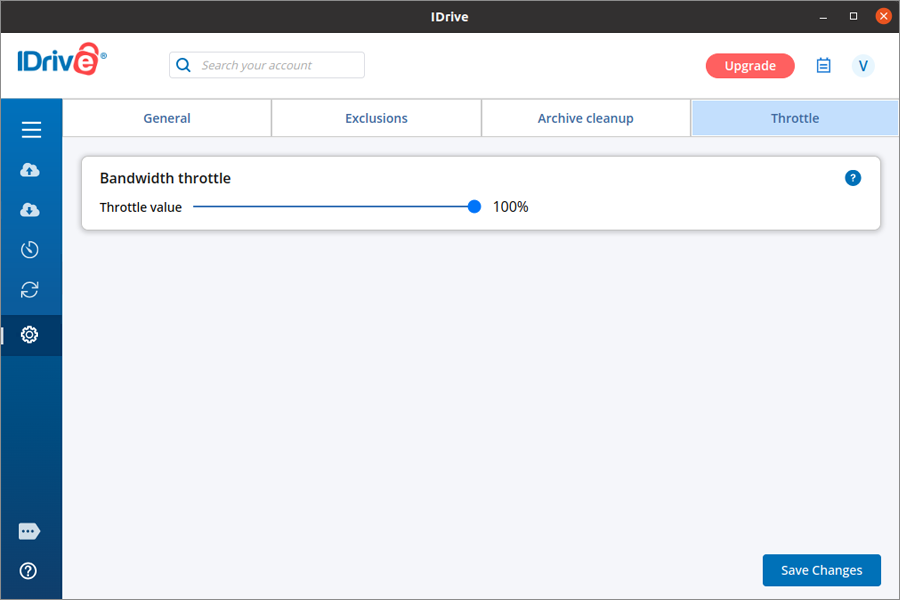Open the Scheduler clock icon
900x600 pixels.
tap(30, 250)
